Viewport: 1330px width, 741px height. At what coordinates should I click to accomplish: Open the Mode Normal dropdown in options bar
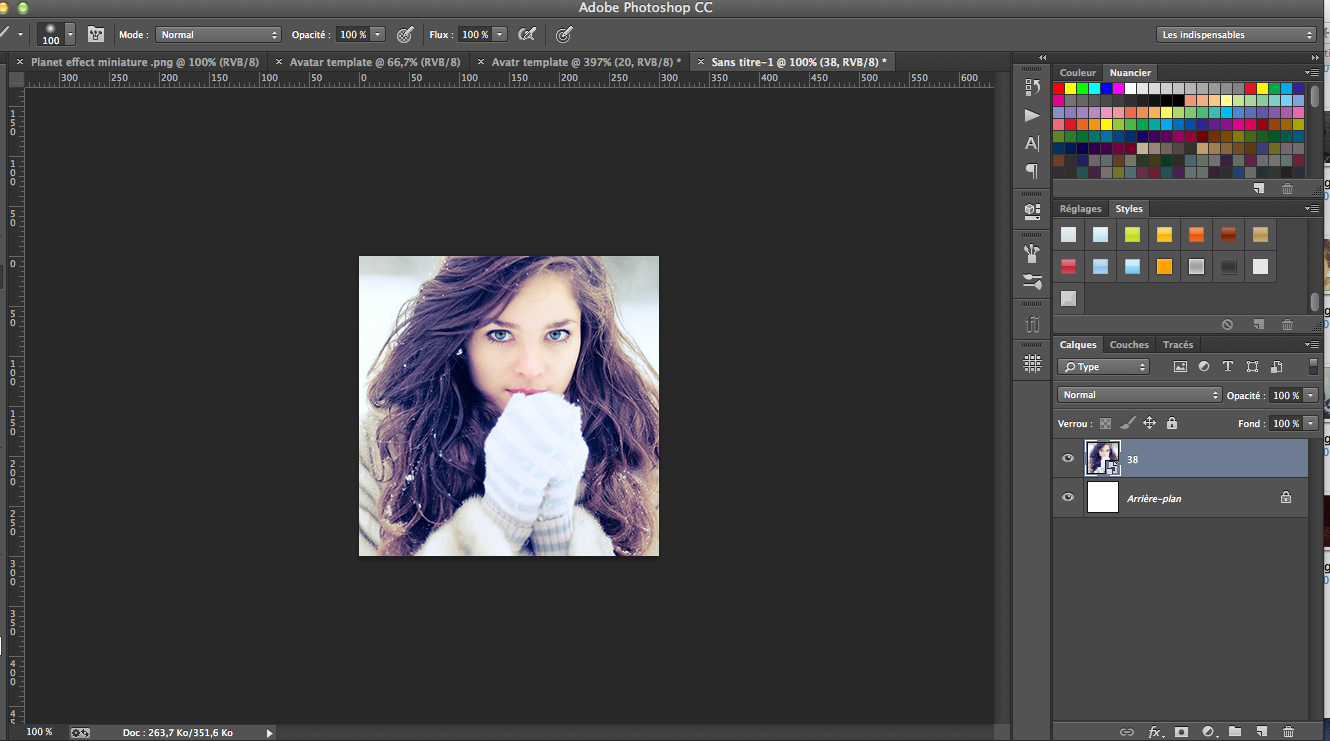pos(218,34)
